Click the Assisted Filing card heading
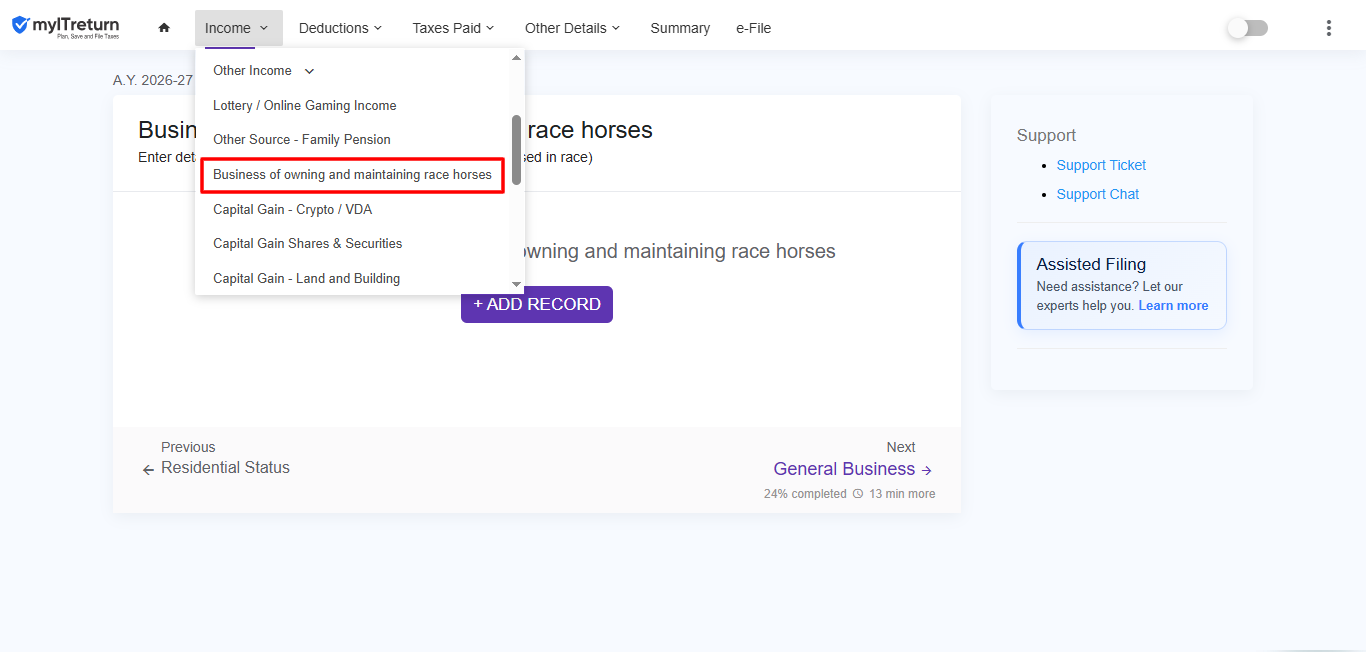 click(1091, 264)
